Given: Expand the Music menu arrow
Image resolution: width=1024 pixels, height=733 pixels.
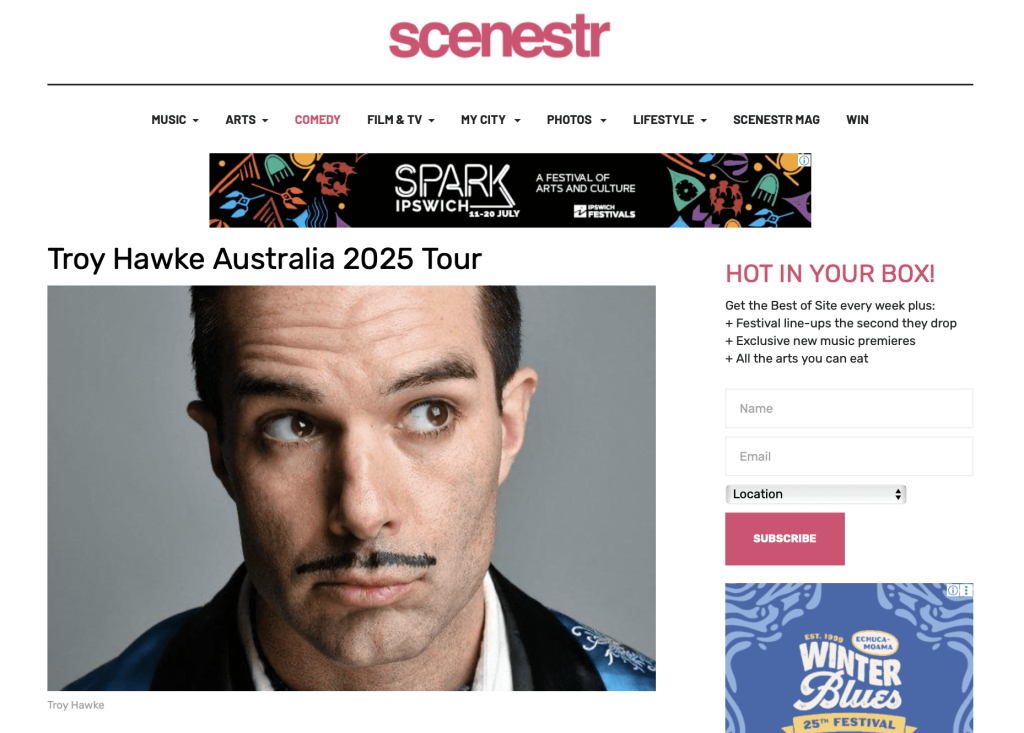Looking at the screenshot, I should pyautogui.click(x=196, y=121).
